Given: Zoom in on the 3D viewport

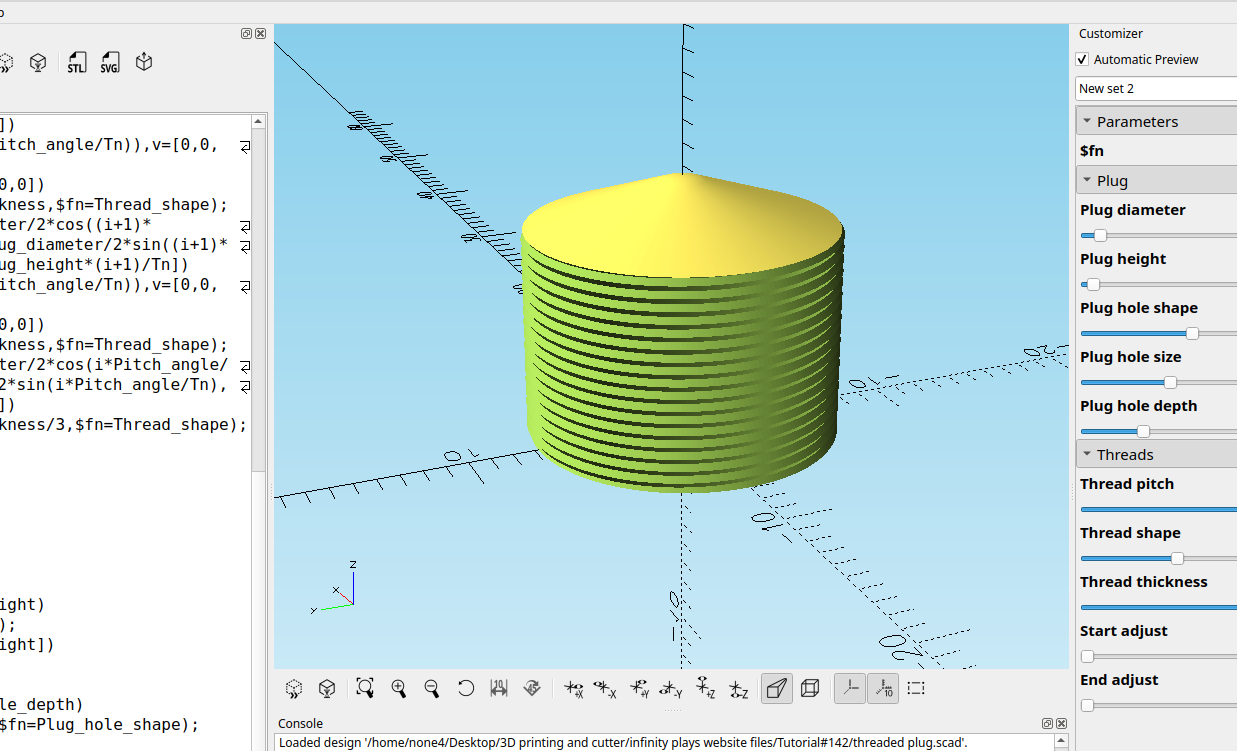Looking at the screenshot, I should [x=399, y=688].
